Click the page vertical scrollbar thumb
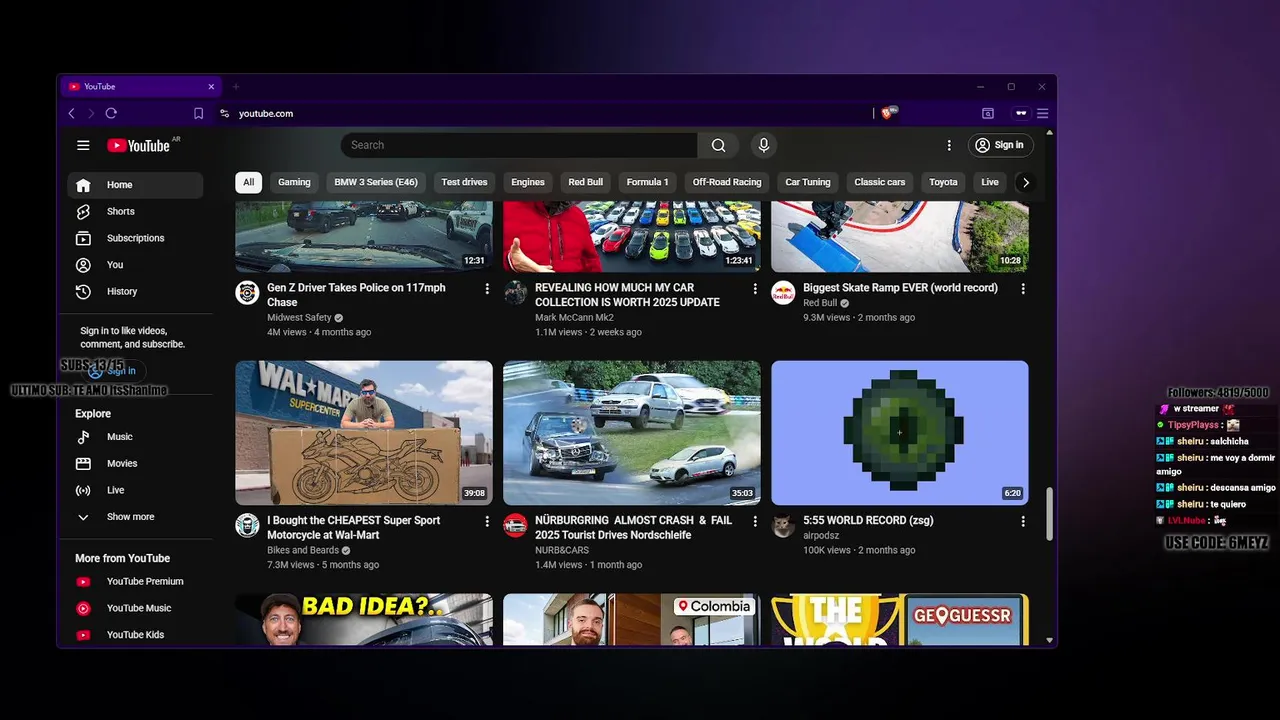 [x=1049, y=515]
